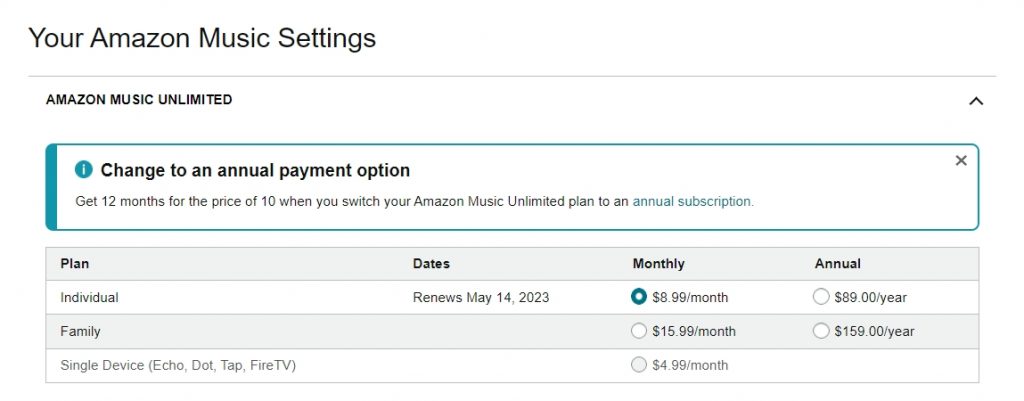Image resolution: width=1024 pixels, height=401 pixels.
Task: Collapse the Amazon Music Unlimited section chevron
Action: pos(976,101)
